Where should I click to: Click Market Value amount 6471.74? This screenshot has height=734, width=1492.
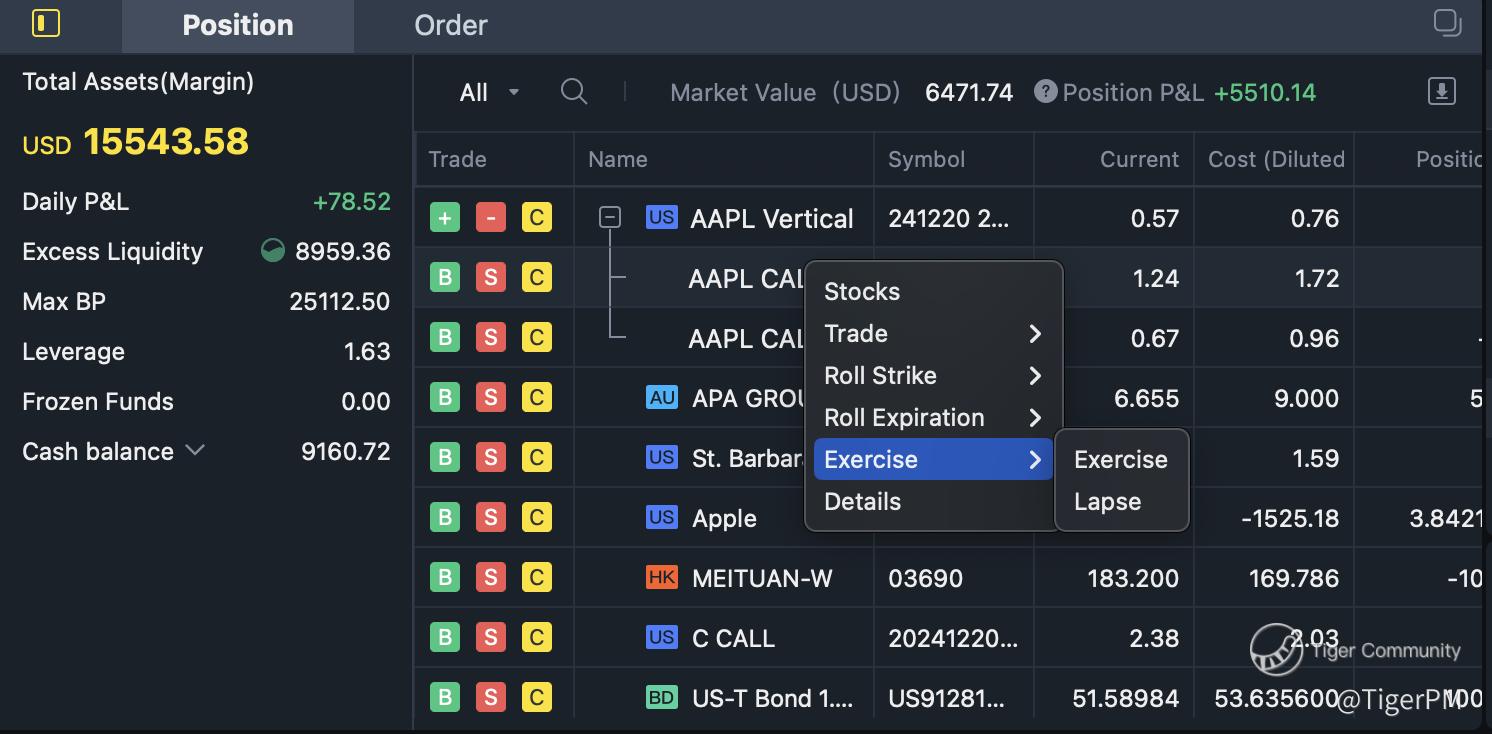coord(969,93)
